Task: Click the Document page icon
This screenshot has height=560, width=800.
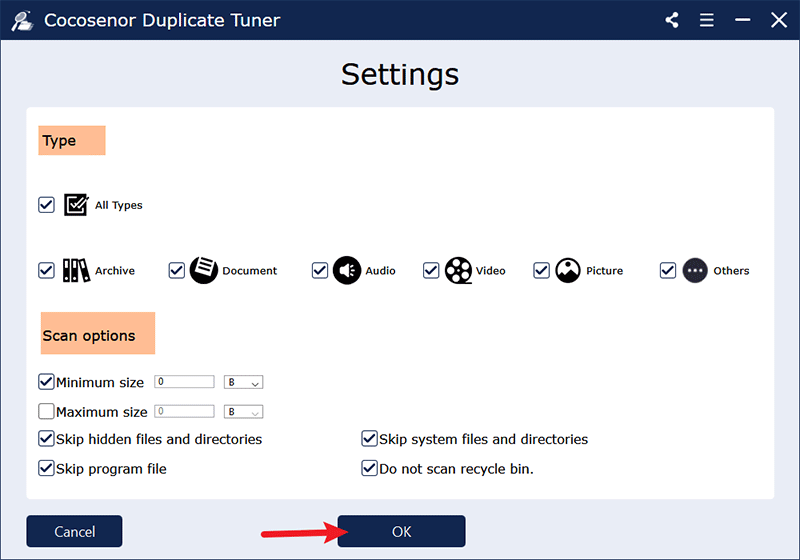Action: pyautogui.click(x=204, y=270)
